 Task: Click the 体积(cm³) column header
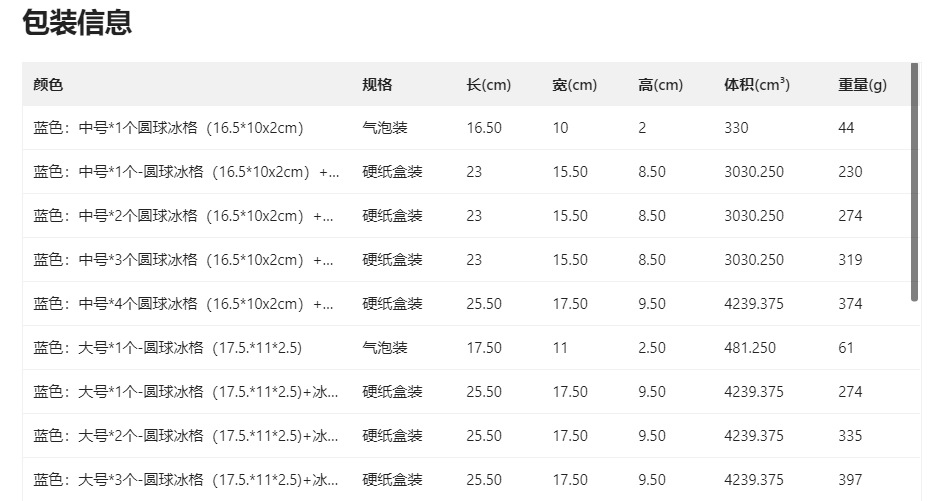(757, 85)
